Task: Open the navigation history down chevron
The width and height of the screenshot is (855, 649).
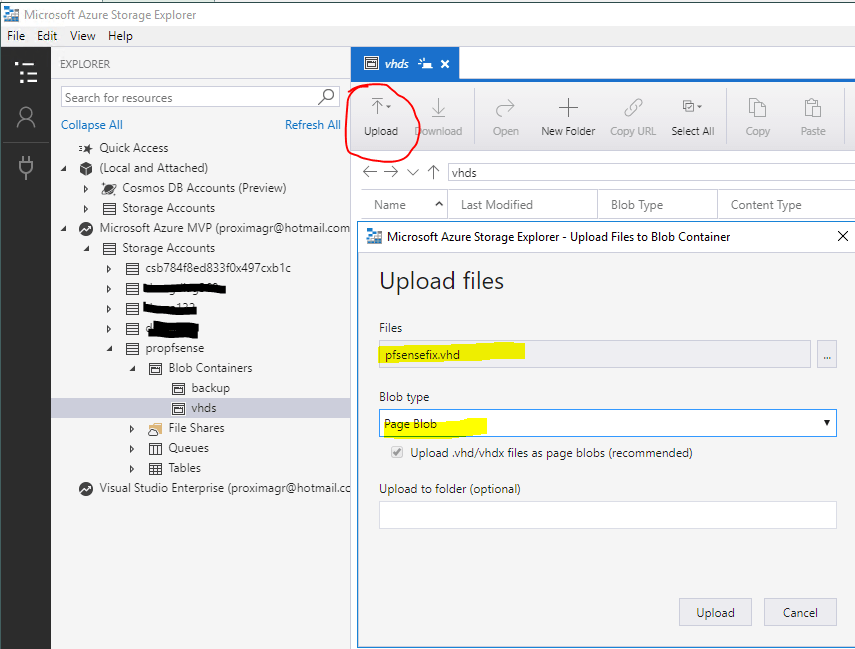Action: pyautogui.click(x=413, y=173)
